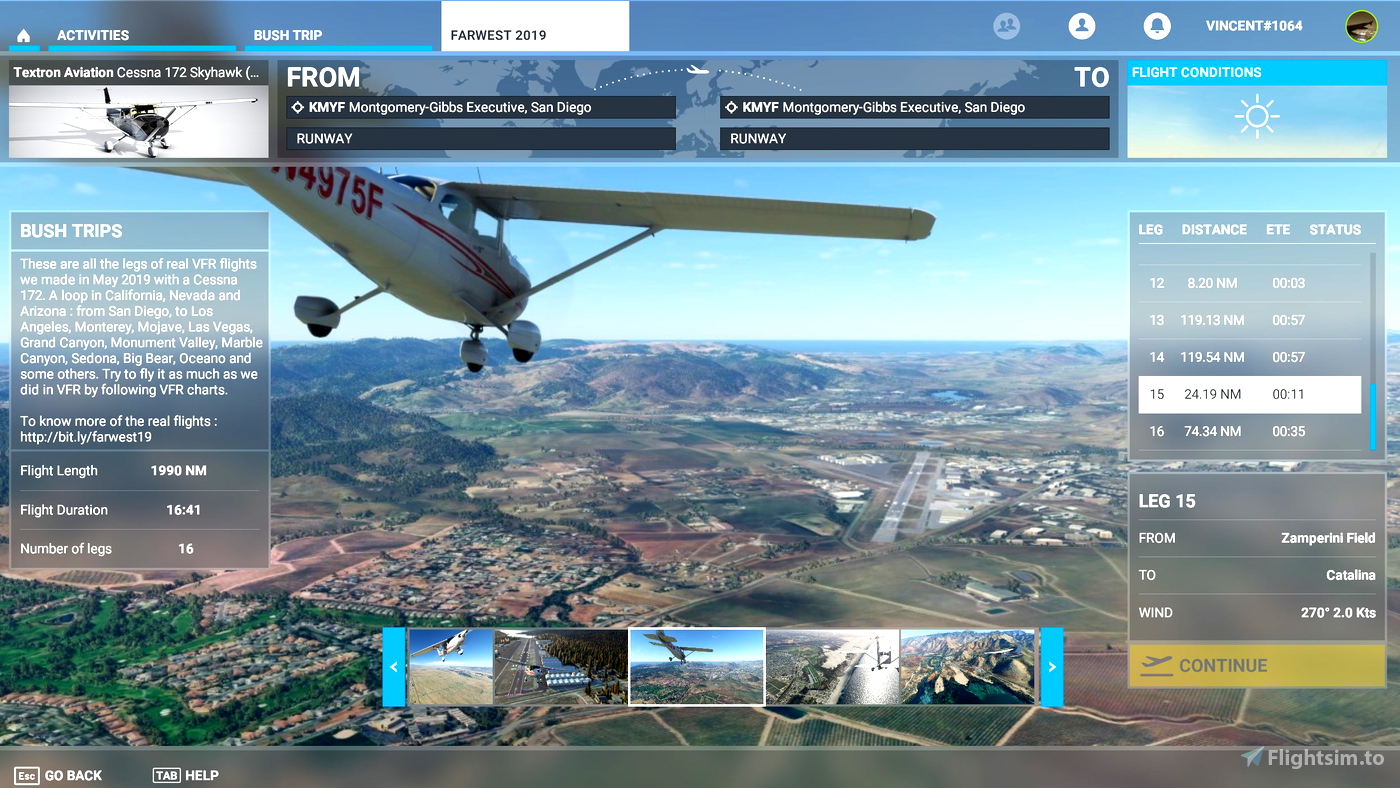The height and width of the screenshot is (788, 1400).
Task: Click the Cessna 172 Skyhawk aircraft picture
Action: tap(139, 121)
